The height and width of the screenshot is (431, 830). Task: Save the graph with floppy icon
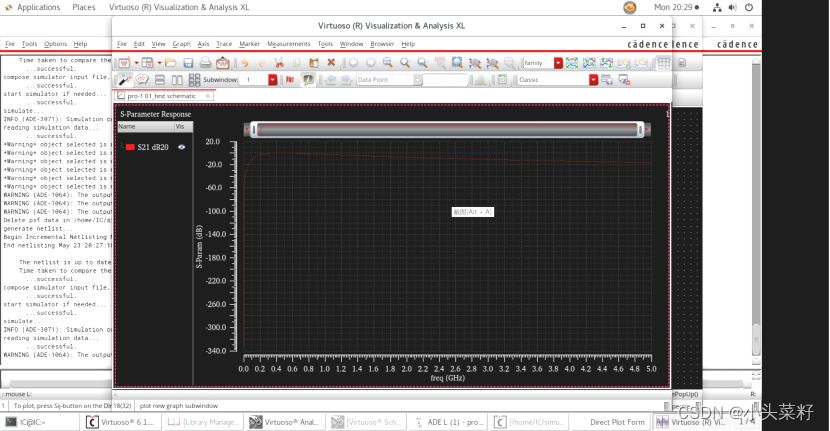[188, 63]
